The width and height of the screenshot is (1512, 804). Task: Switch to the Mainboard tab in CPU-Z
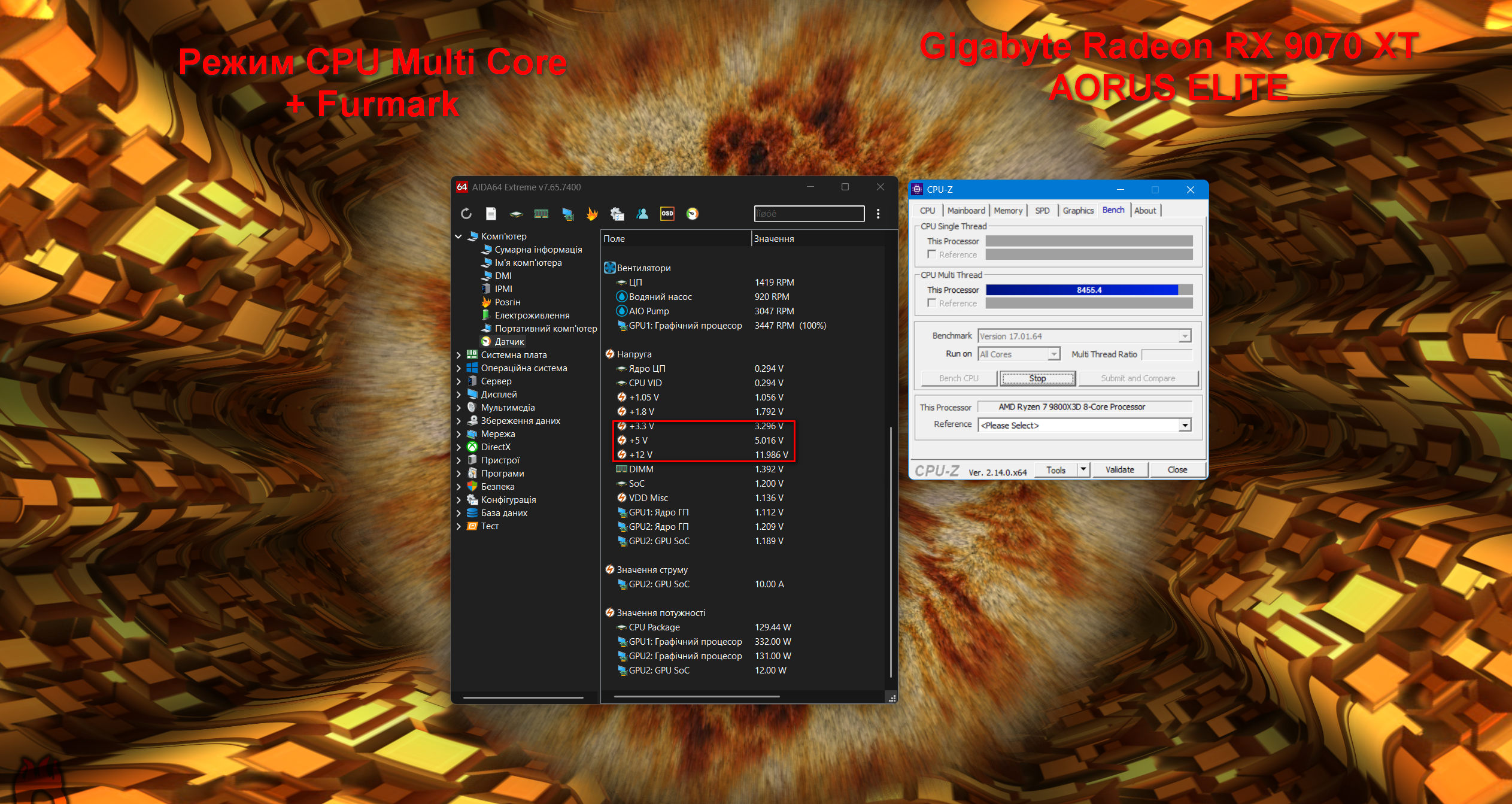[x=966, y=211]
